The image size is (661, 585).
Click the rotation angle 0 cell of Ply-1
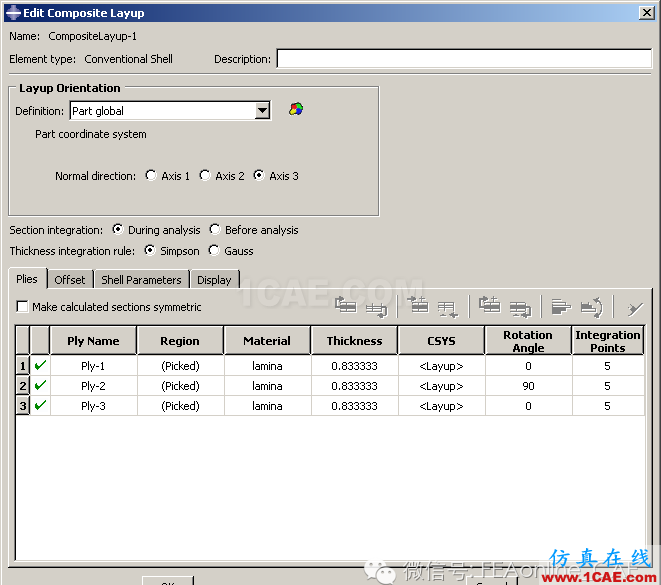[x=528, y=365]
